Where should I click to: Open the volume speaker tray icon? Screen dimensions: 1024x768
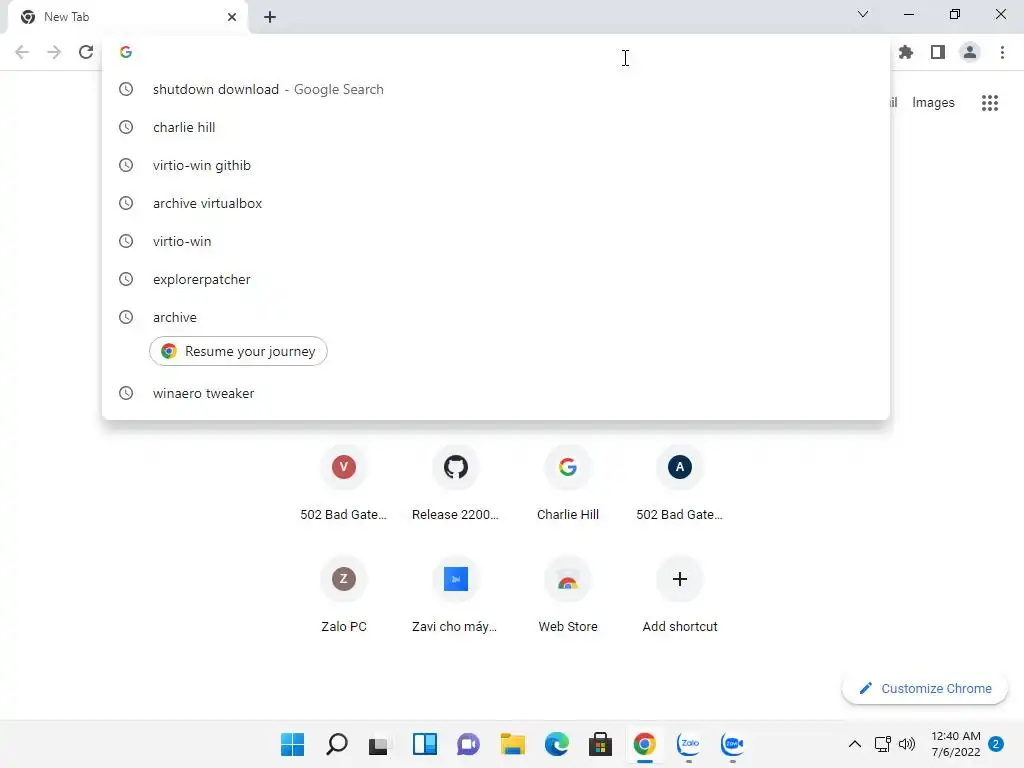pyautogui.click(x=906, y=744)
